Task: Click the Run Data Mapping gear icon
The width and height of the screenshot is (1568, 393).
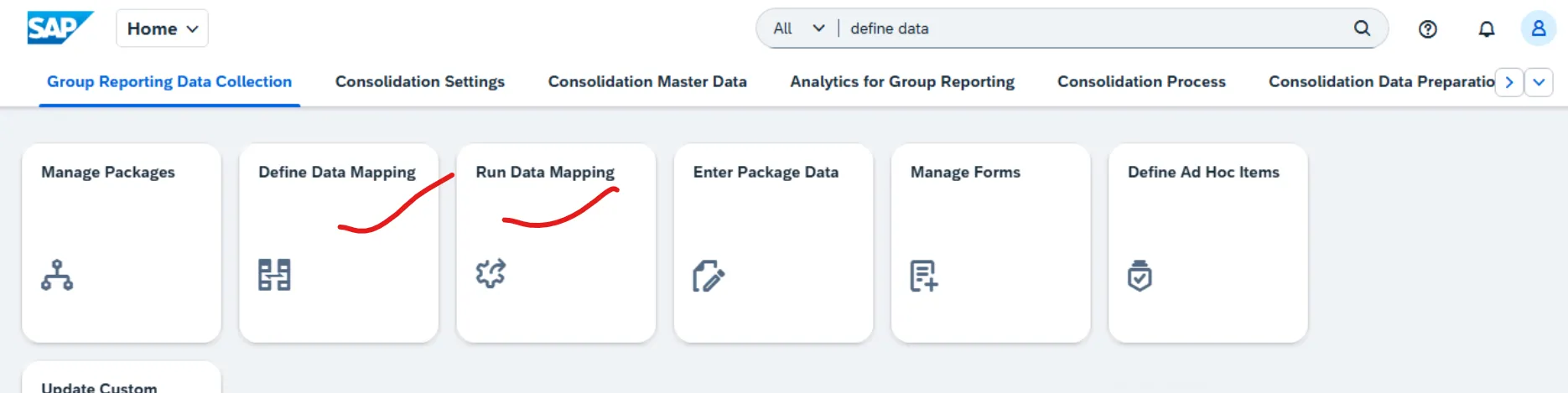Action: [491, 274]
